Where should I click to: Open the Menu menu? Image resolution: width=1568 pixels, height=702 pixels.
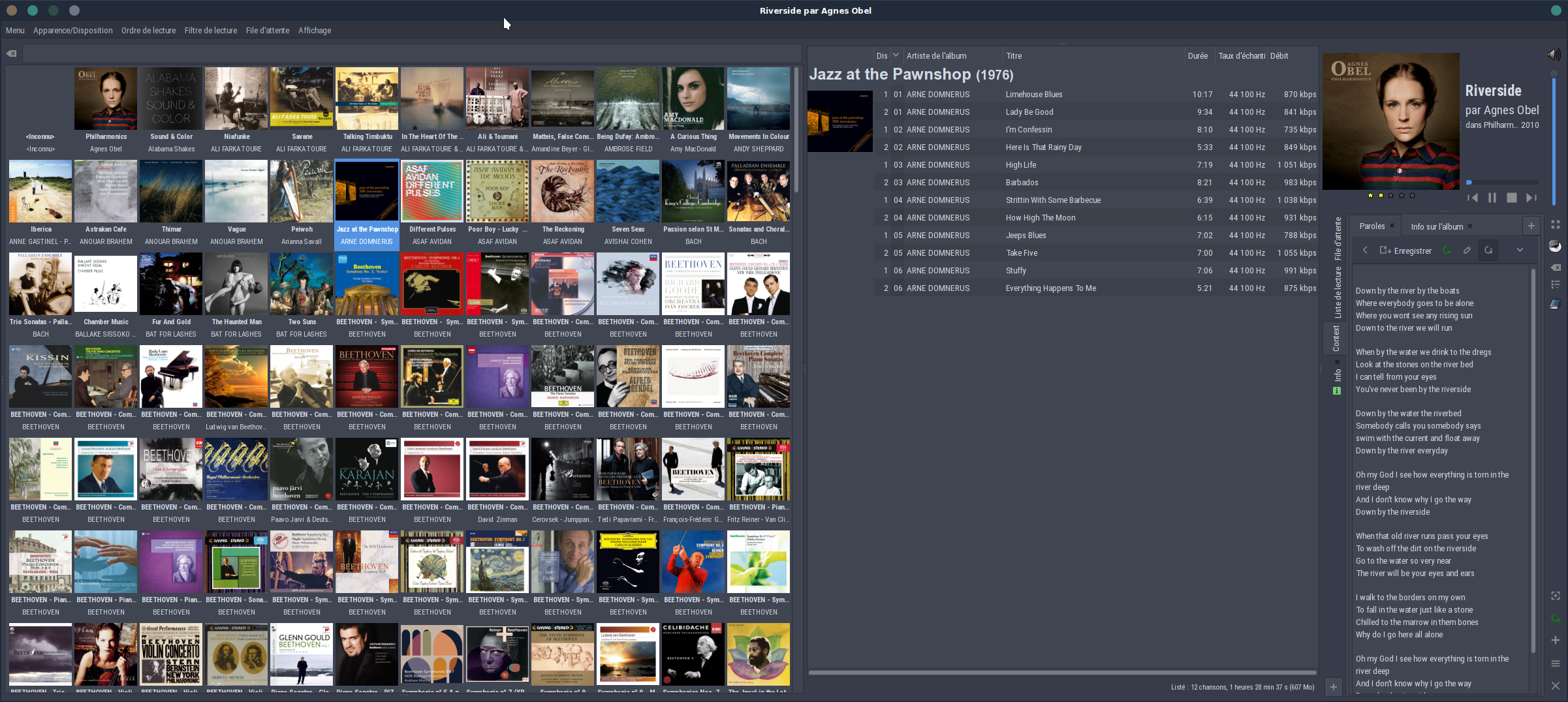[15, 31]
